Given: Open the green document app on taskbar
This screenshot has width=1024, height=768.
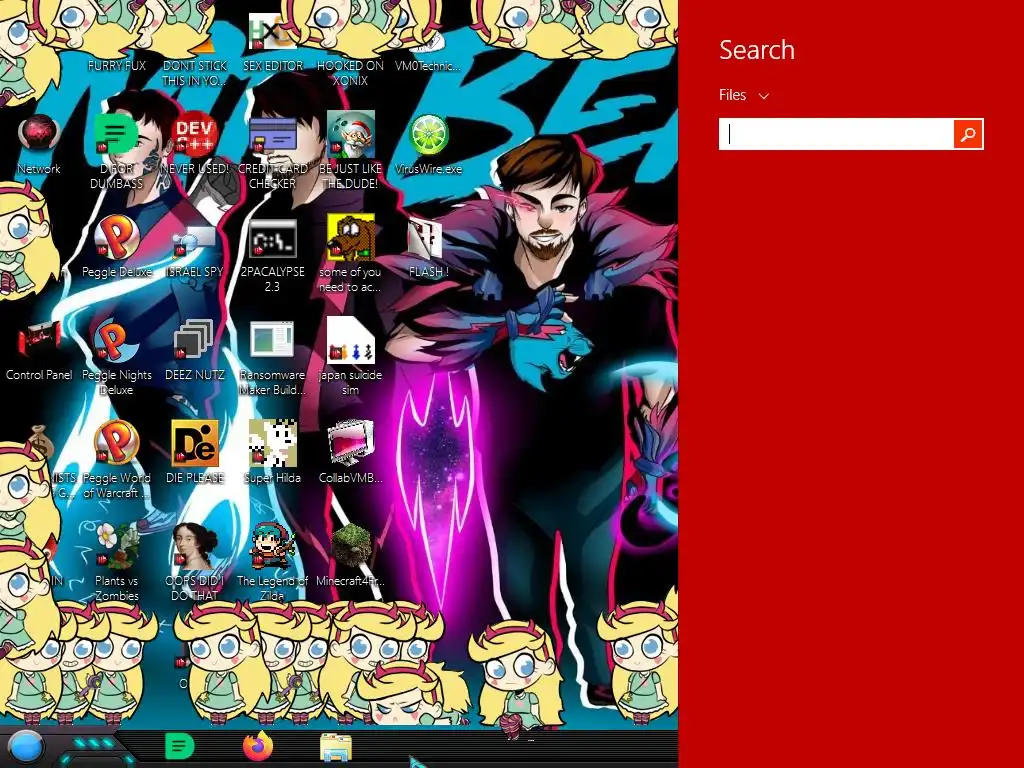Looking at the screenshot, I should tap(180, 746).
